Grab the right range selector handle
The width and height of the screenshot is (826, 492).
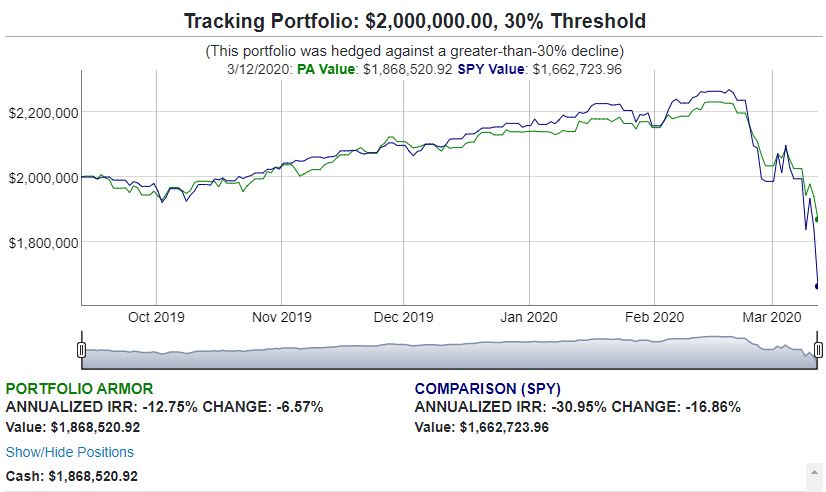click(x=818, y=350)
